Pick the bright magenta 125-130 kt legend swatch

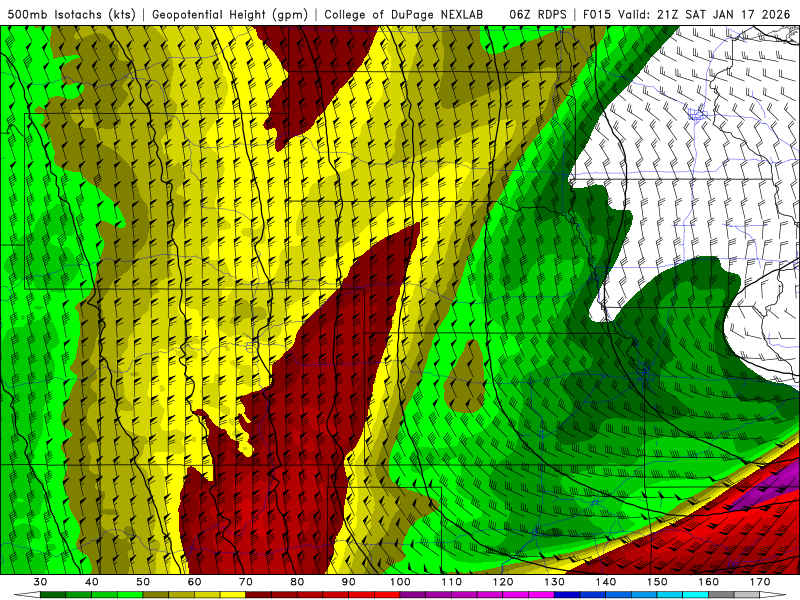pos(542,595)
